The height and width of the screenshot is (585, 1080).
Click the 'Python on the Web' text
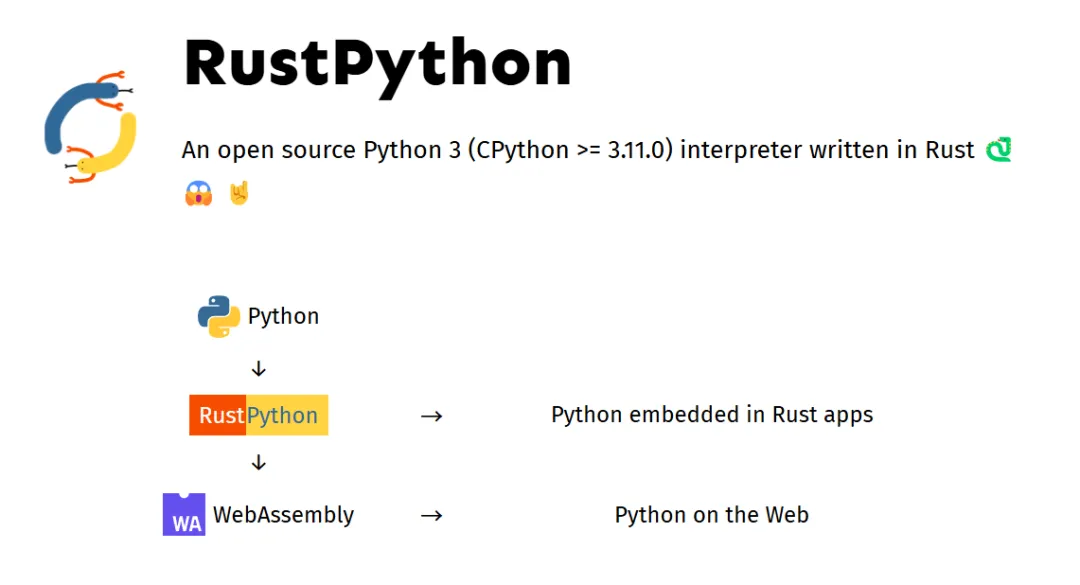(x=711, y=515)
